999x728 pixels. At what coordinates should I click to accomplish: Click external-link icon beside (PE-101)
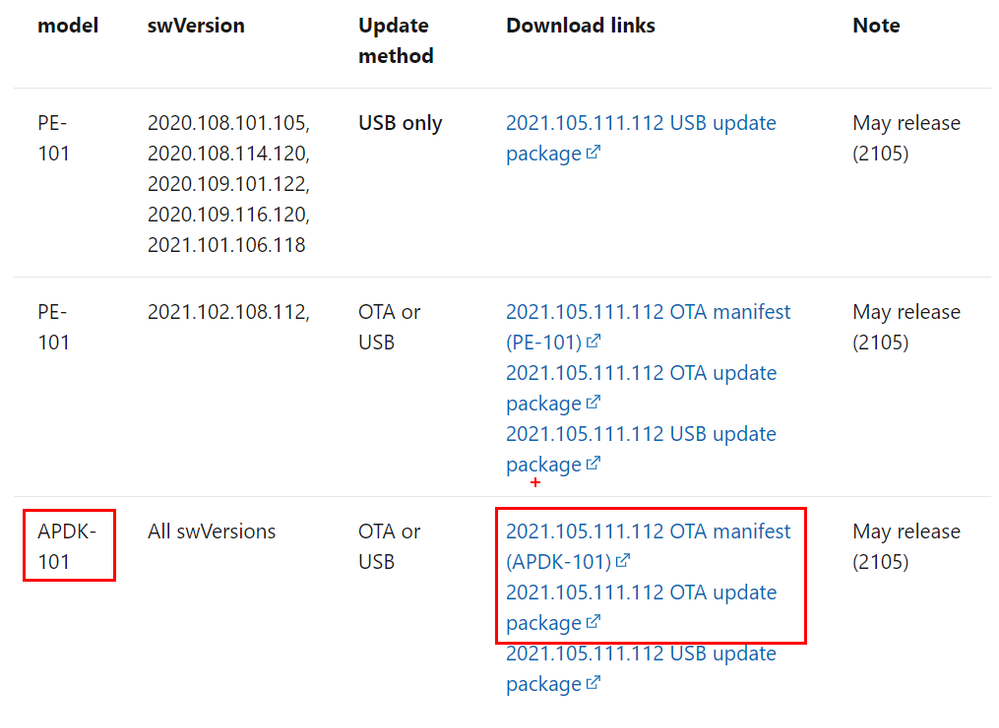pos(593,341)
